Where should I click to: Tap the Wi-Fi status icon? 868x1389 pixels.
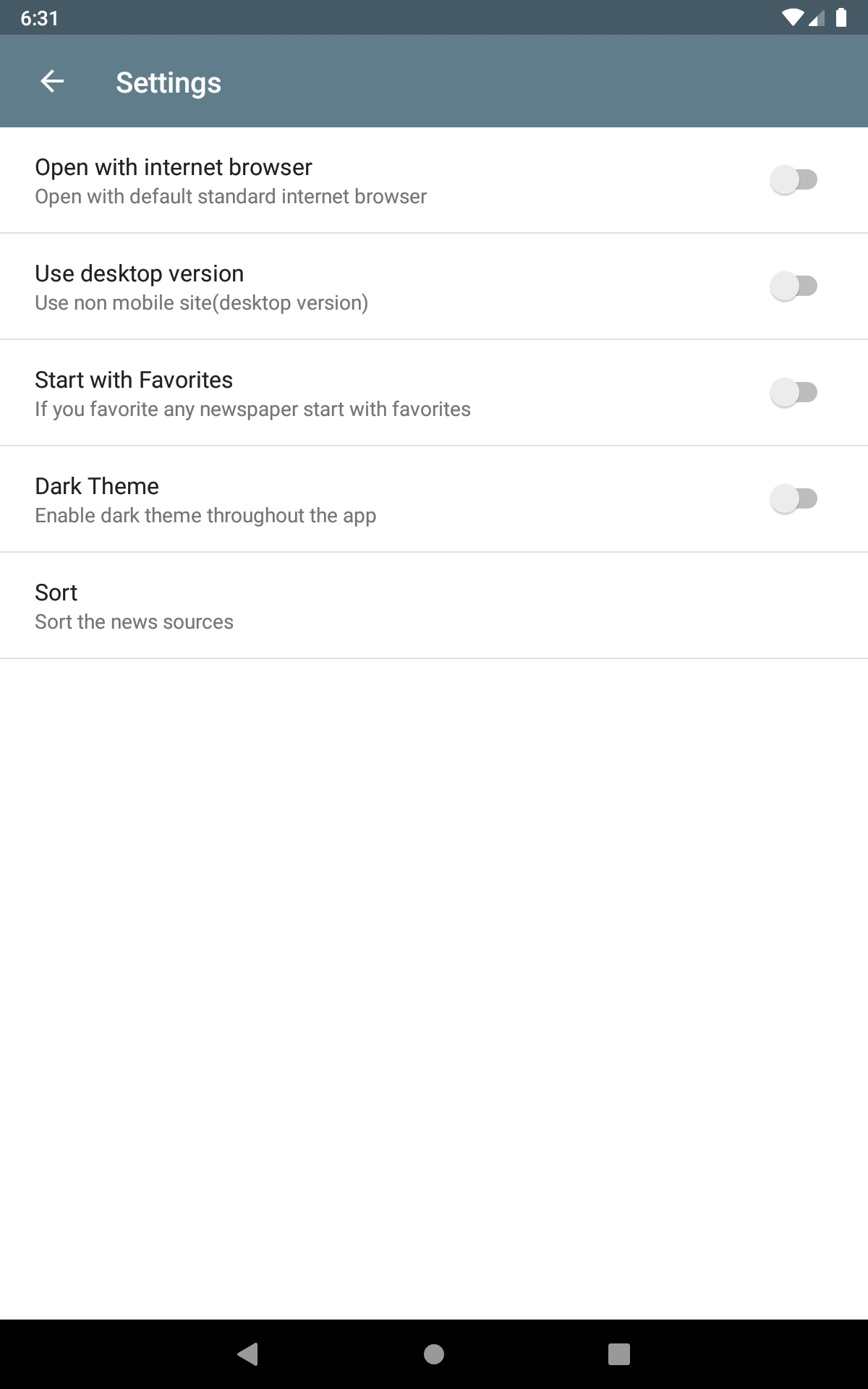tap(793, 18)
